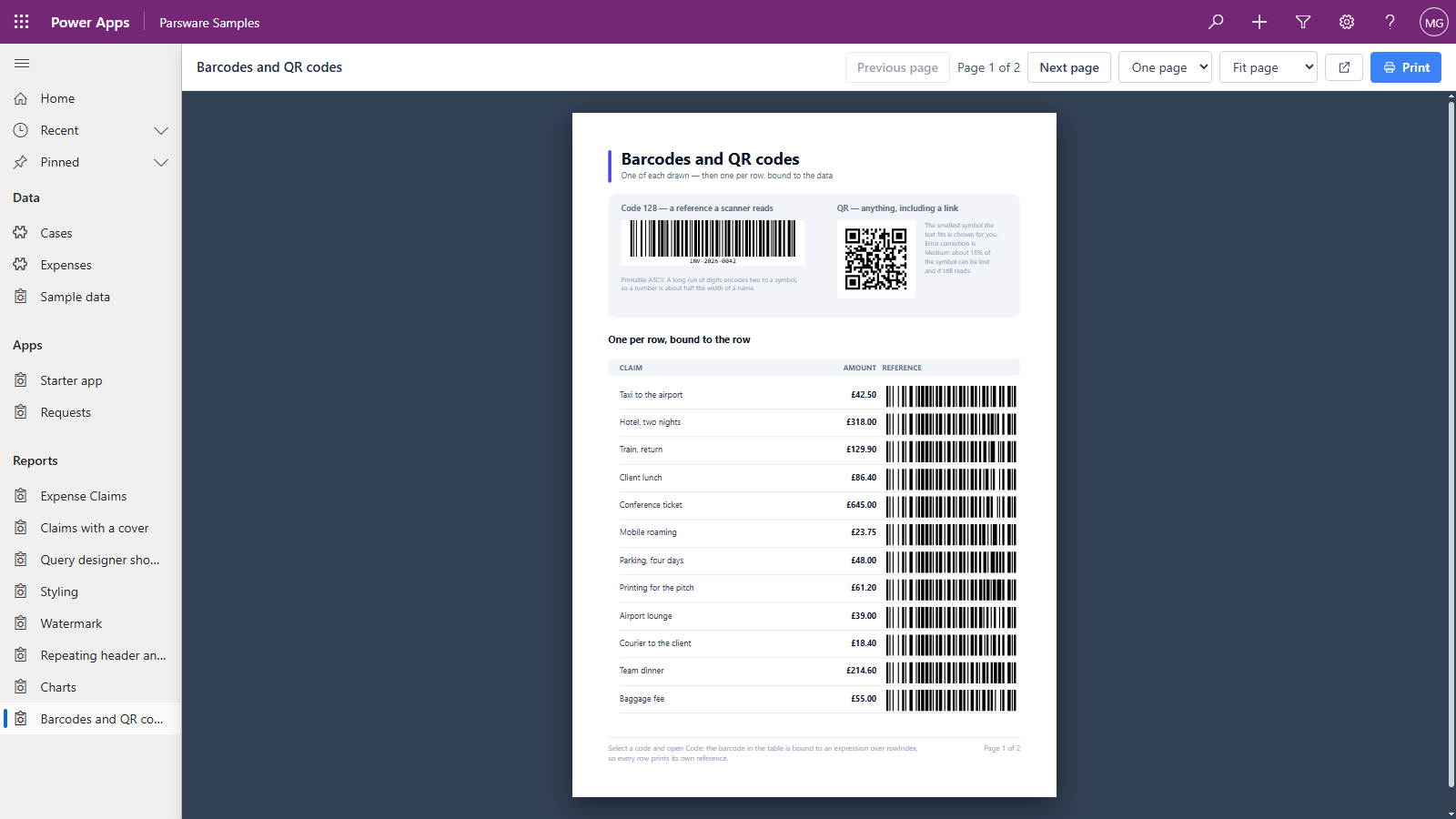This screenshot has height=819, width=1456.
Task: Click the 'Hotel, two nights' row text
Action: [x=650, y=422]
